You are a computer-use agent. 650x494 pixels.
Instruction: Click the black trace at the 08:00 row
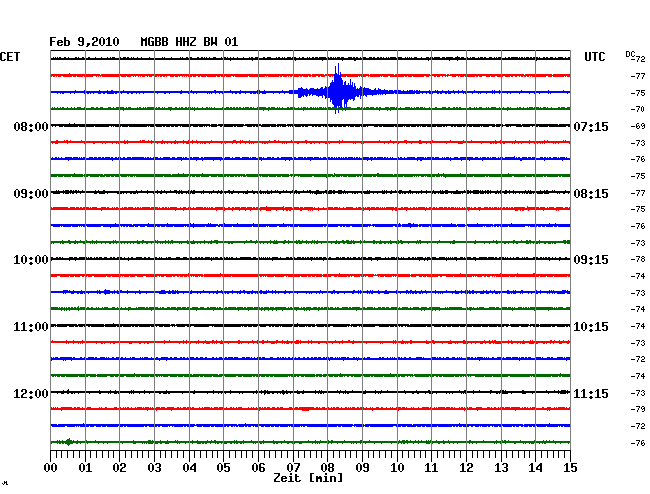[310, 125]
